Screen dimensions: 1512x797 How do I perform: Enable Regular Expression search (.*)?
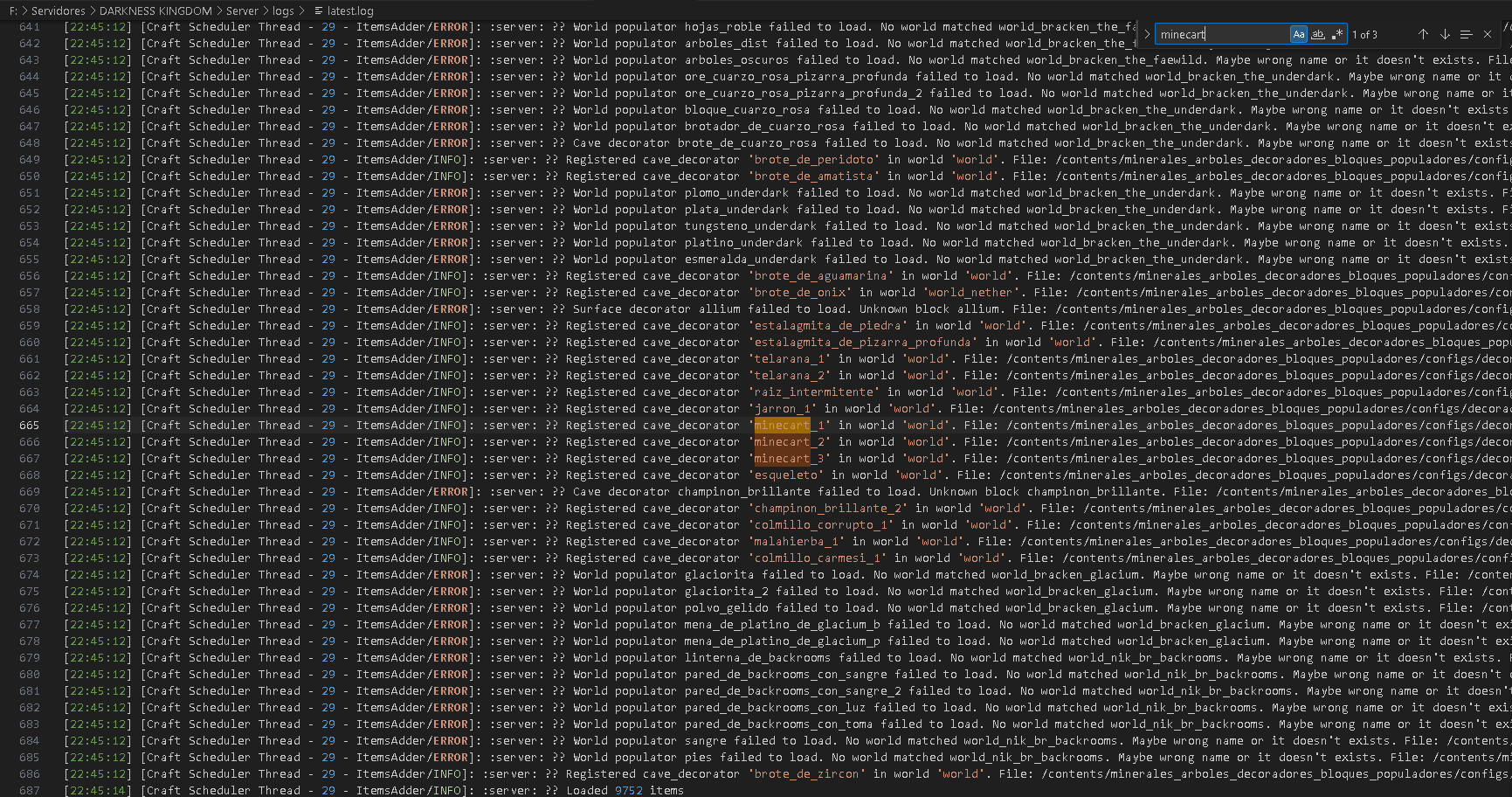pyautogui.click(x=1337, y=33)
